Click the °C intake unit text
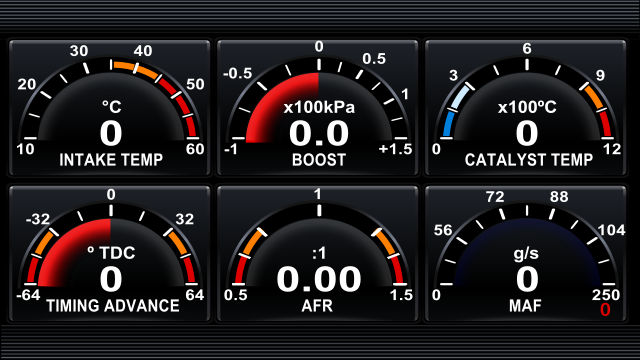640x360 pixels. point(111,107)
